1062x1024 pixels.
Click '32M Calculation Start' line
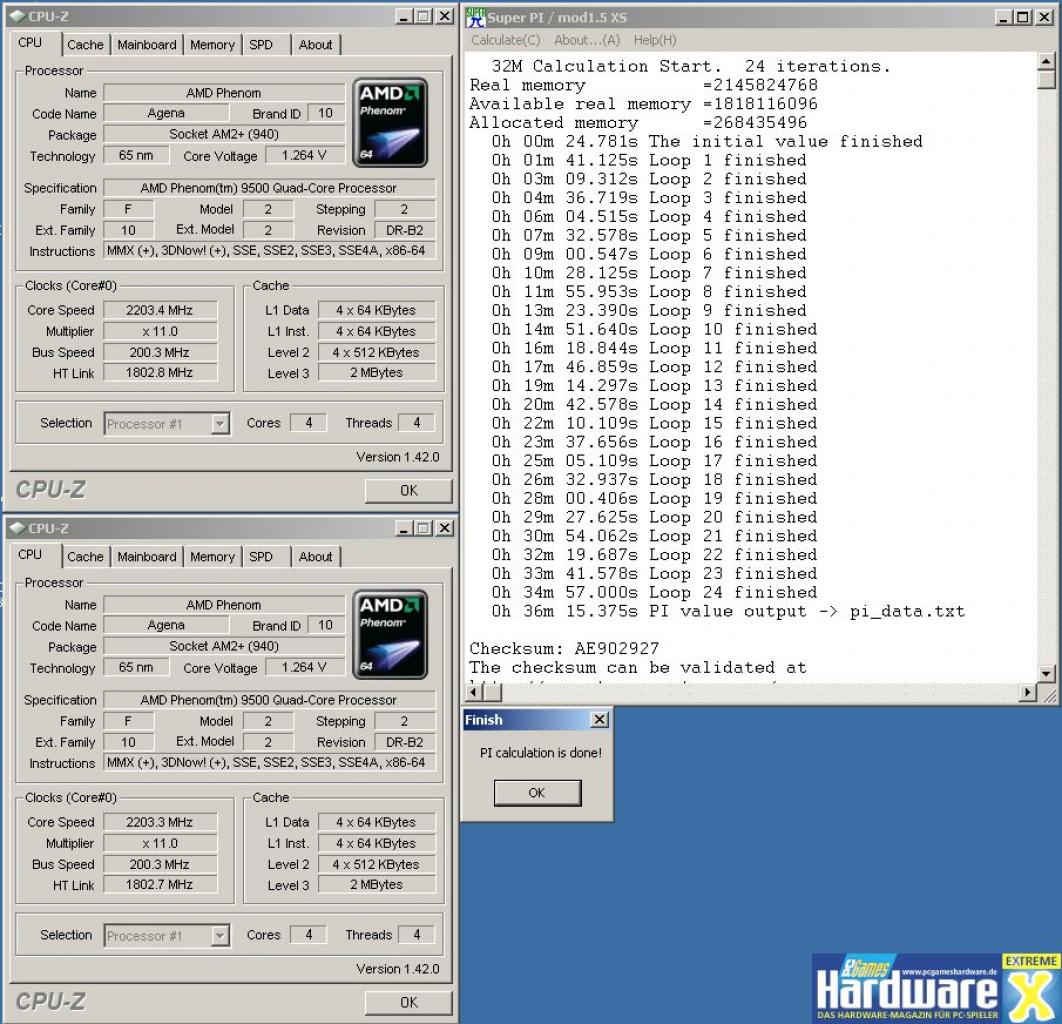(x=691, y=66)
